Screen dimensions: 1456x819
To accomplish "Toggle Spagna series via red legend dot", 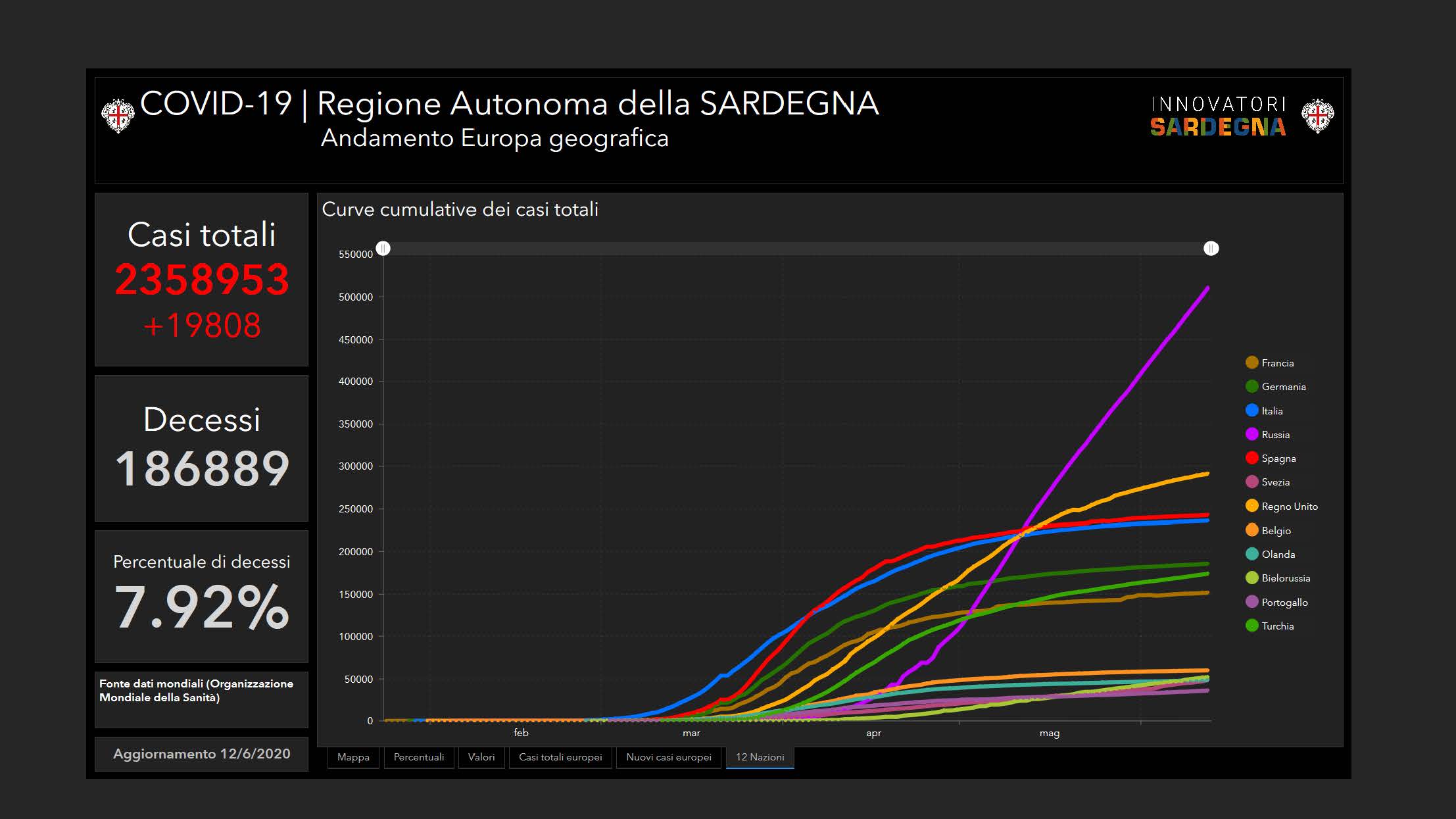I will point(1251,458).
